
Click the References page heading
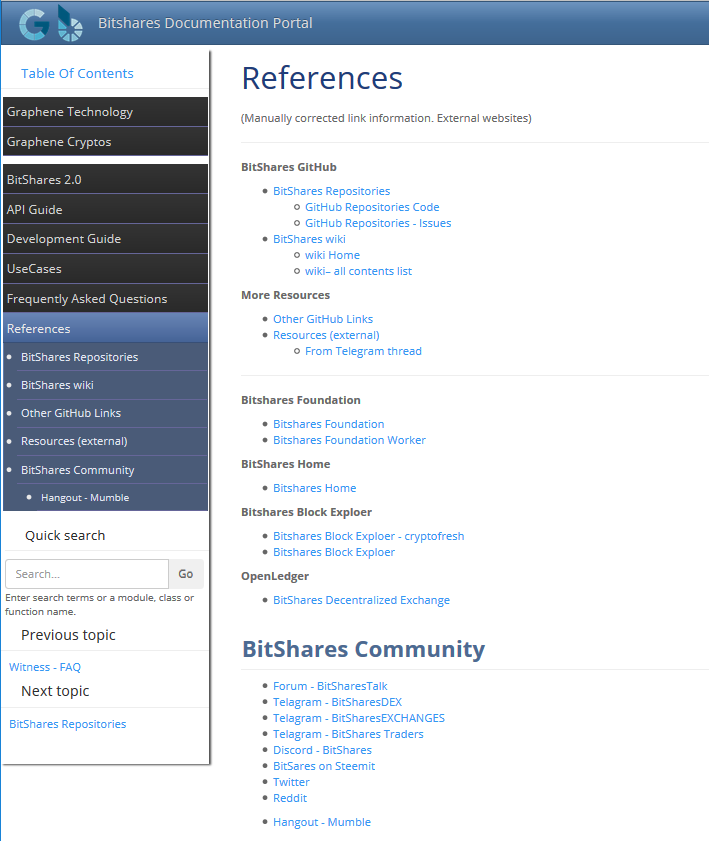(x=322, y=78)
